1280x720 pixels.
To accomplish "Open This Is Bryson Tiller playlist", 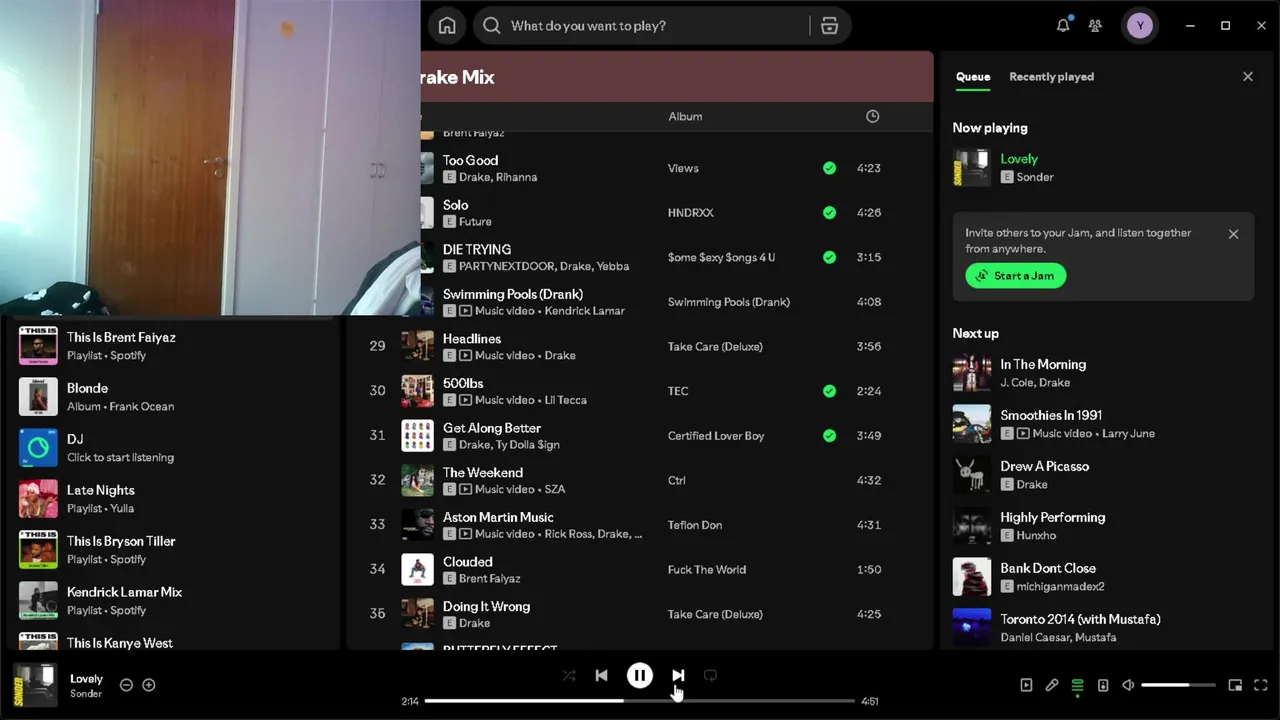I will click(175, 550).
